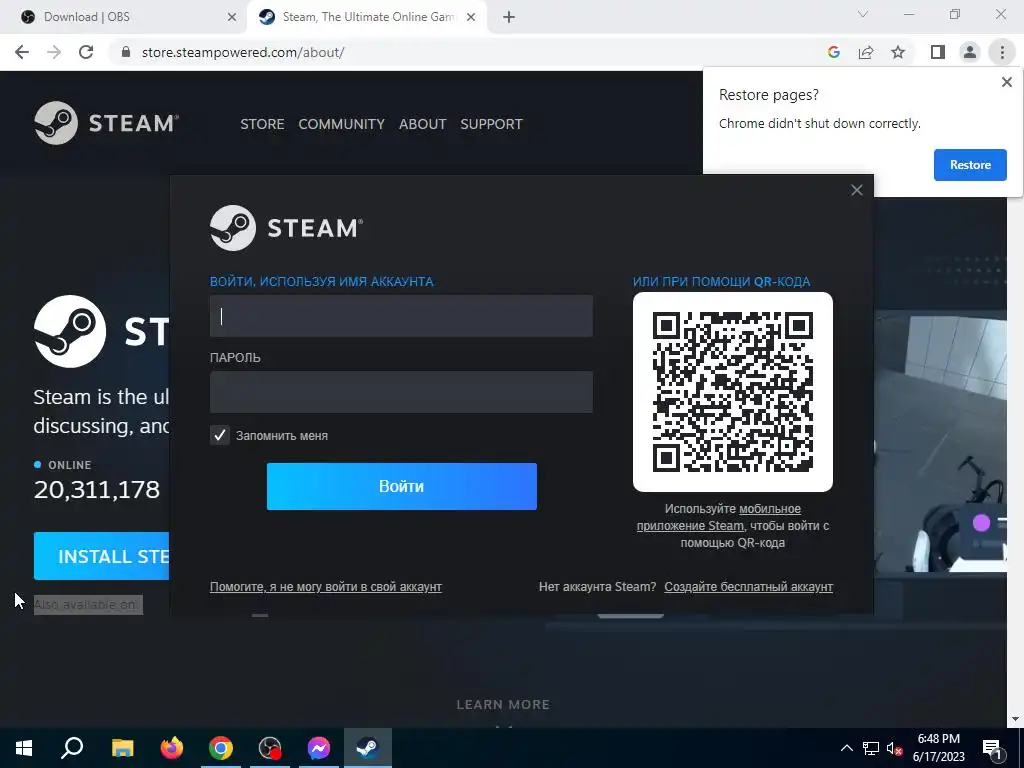Dismiss the Restore pages popup
This screenshot has width=1024, height=768.
coord(1006,82)
